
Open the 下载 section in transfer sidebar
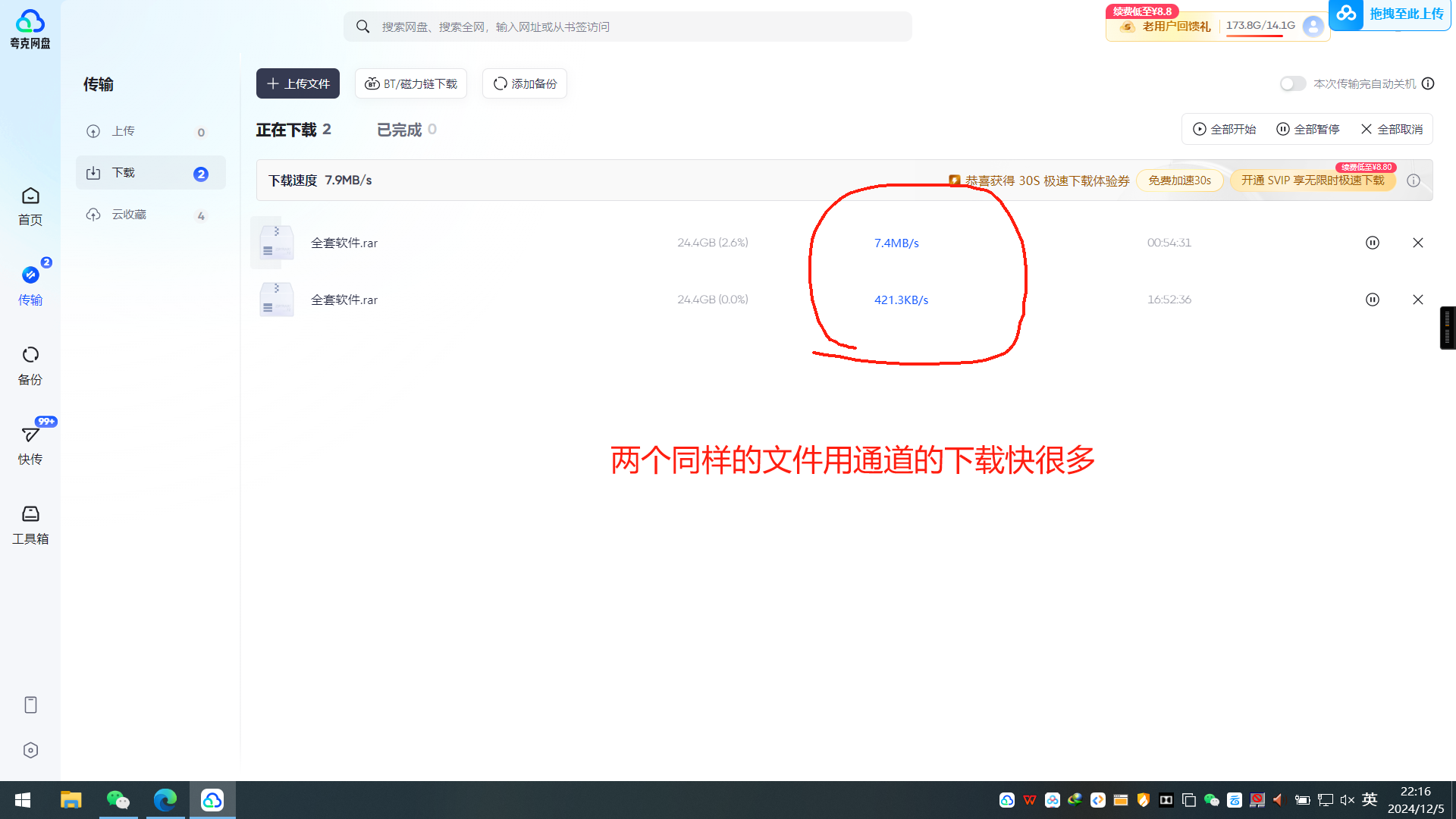151,173
